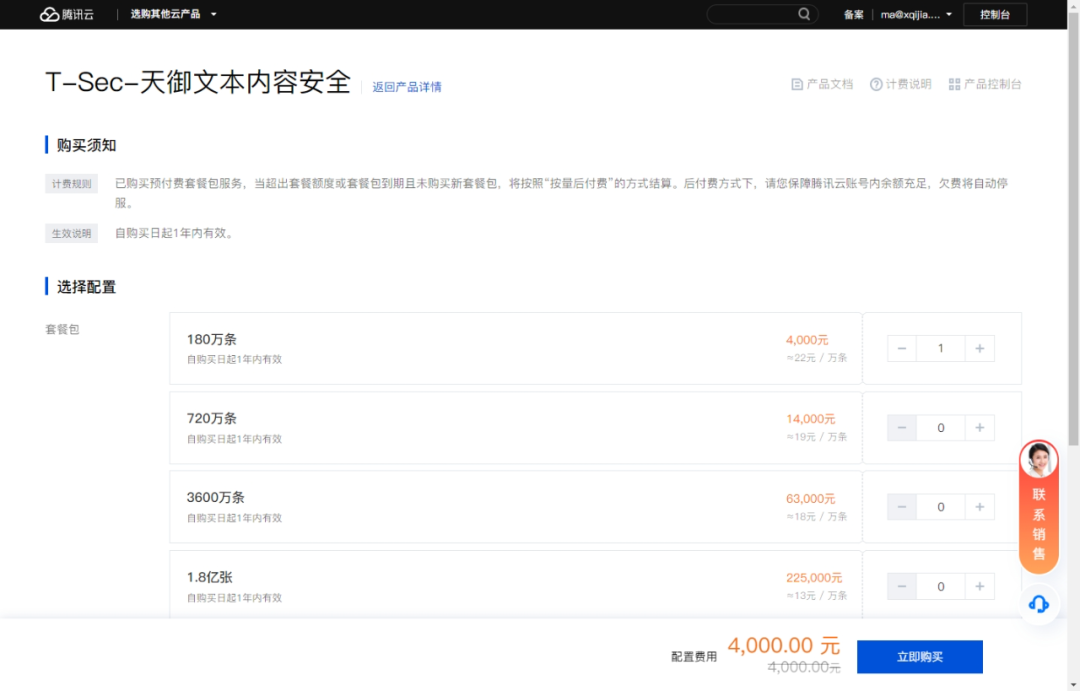Image resolution: width=1080 pixels, height=691 pixels.
Task: Edit quantity field of 3600万条 package
Action: point(940,507)
